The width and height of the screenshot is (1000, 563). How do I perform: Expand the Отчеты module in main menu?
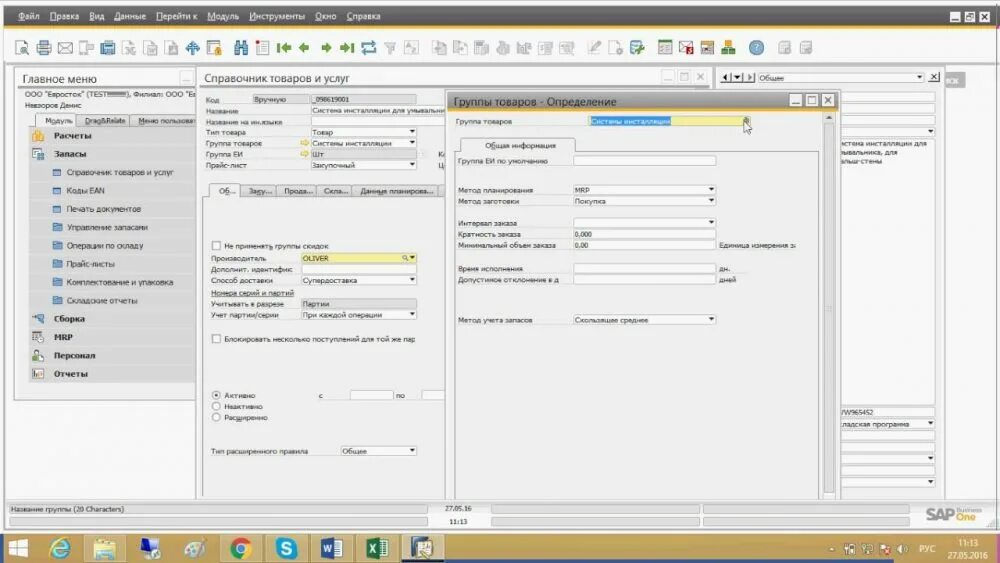coord(70,374)
